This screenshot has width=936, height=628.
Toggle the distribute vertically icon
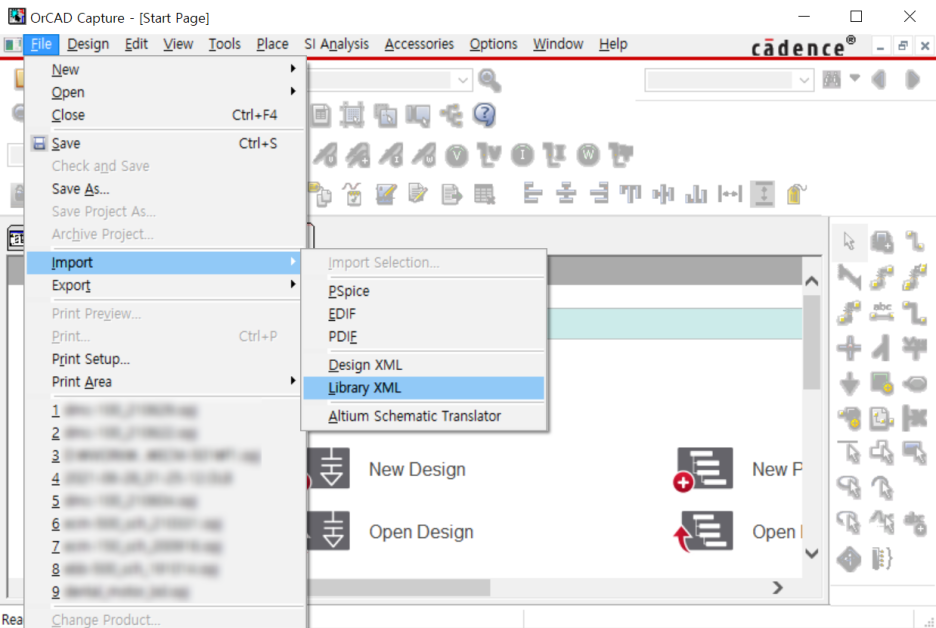pyautogui.click(x=763, y=194)
